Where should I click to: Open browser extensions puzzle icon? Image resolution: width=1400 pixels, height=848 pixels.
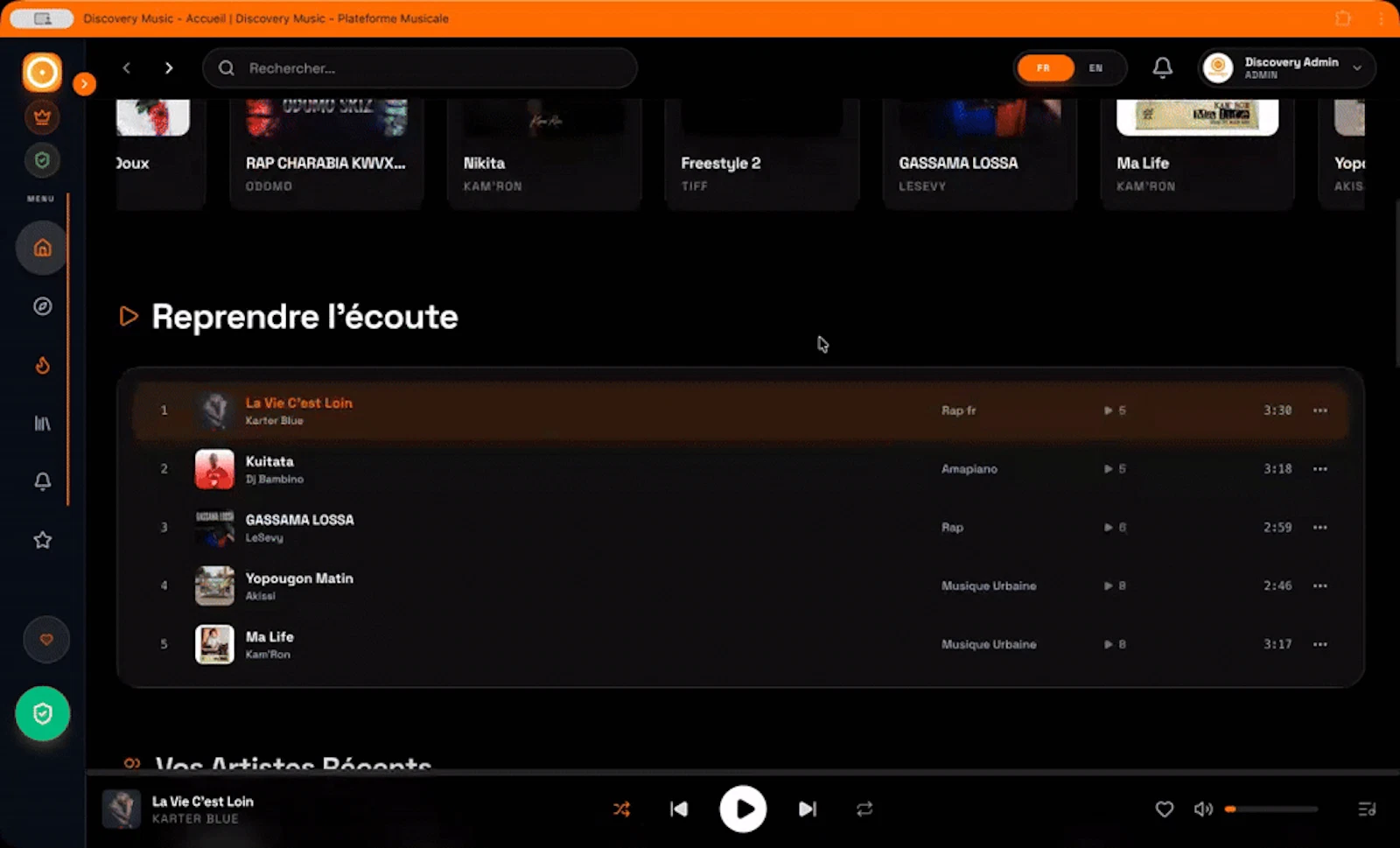[x=1343, y=18]
